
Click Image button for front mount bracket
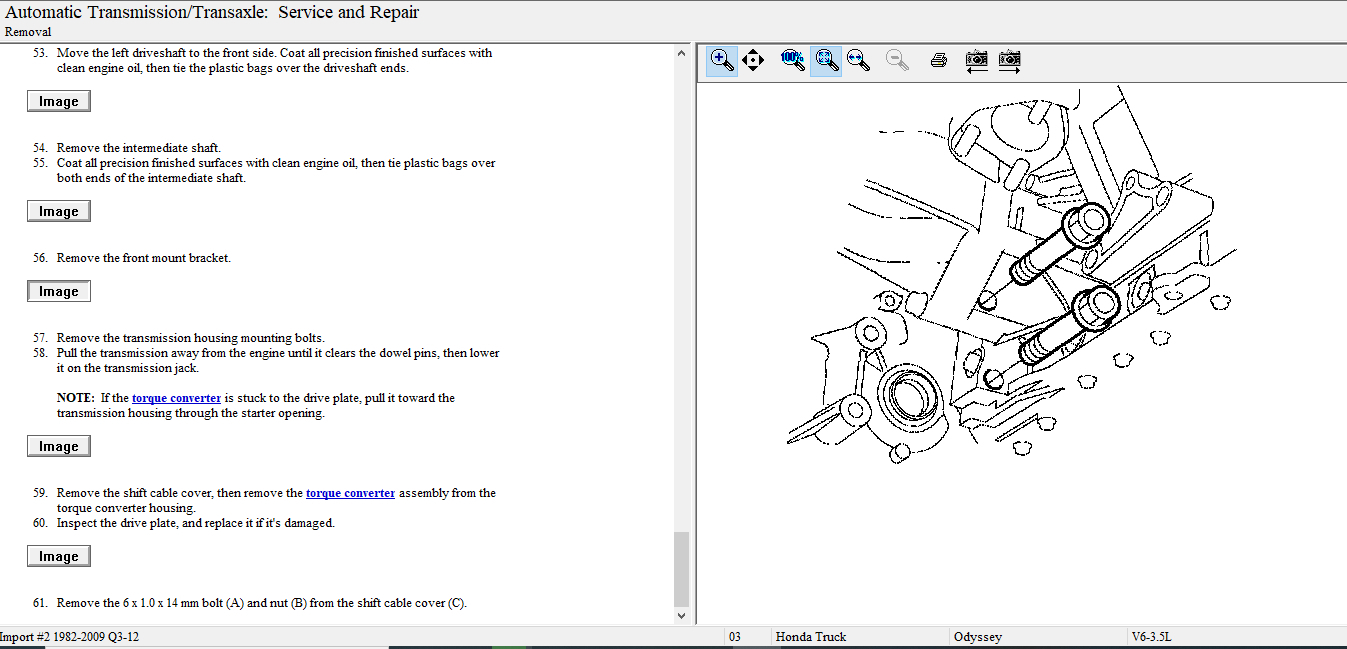pos(59,291)
